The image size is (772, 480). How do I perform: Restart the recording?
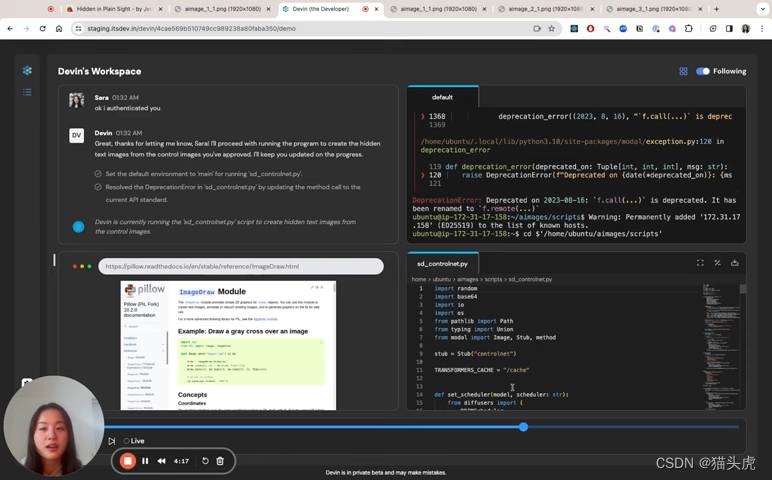pos(205,461)
